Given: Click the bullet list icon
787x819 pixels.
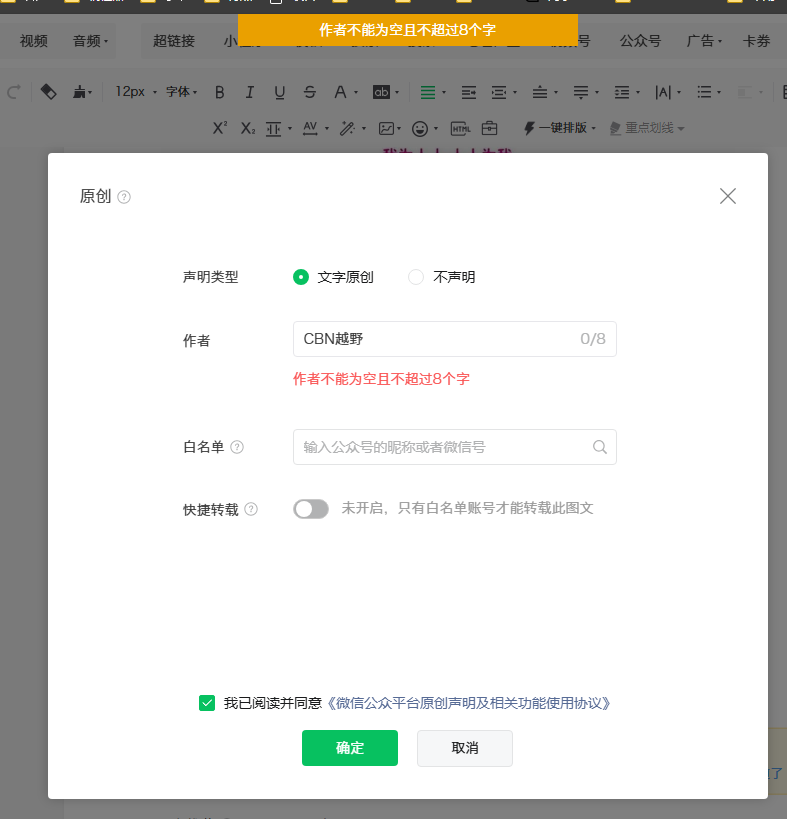Looking at the screenshot, I should click(704, 92).
